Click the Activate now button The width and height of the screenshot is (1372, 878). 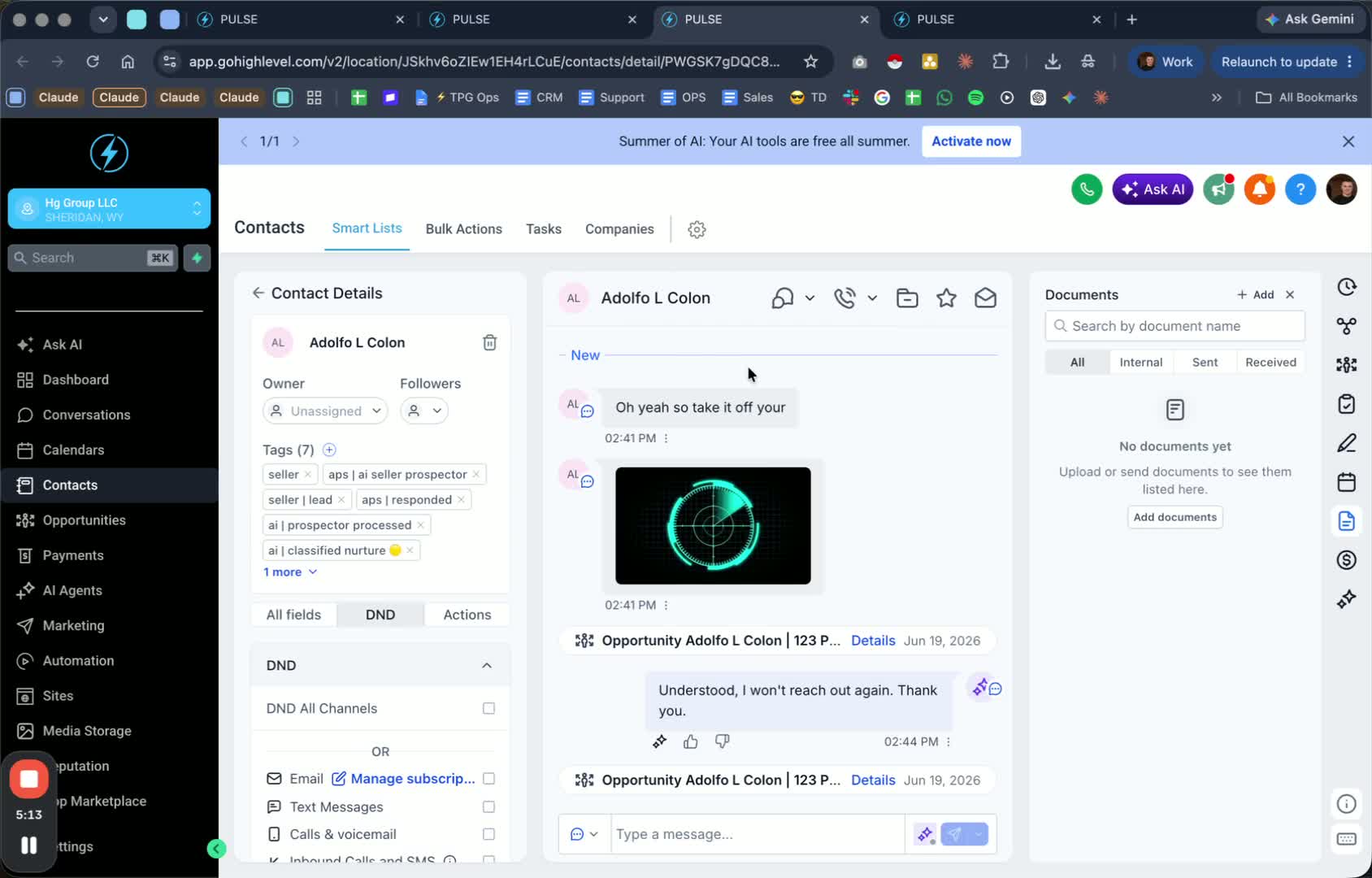click(x=971, y=141)
